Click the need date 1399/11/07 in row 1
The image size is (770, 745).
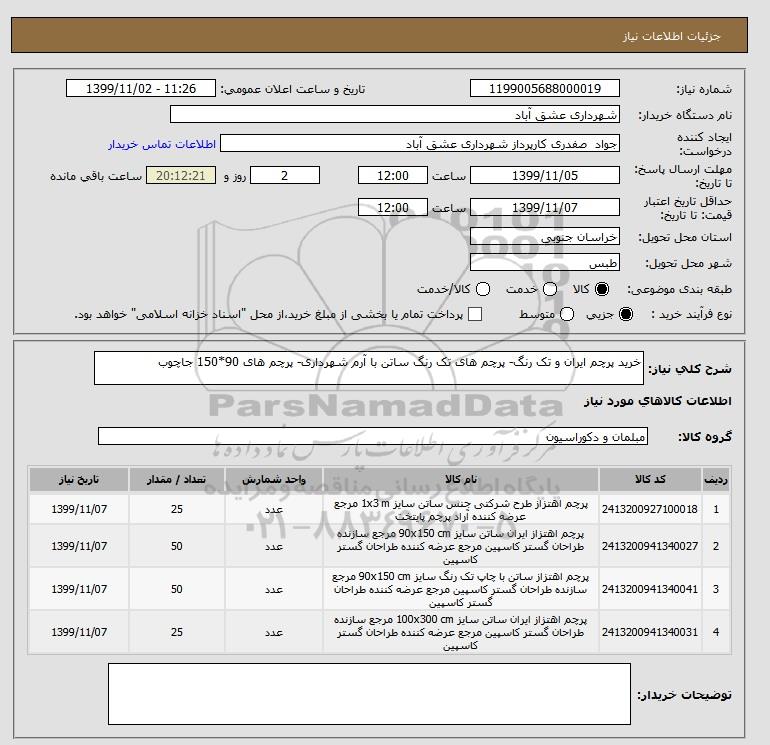click(x=79, y=509)
